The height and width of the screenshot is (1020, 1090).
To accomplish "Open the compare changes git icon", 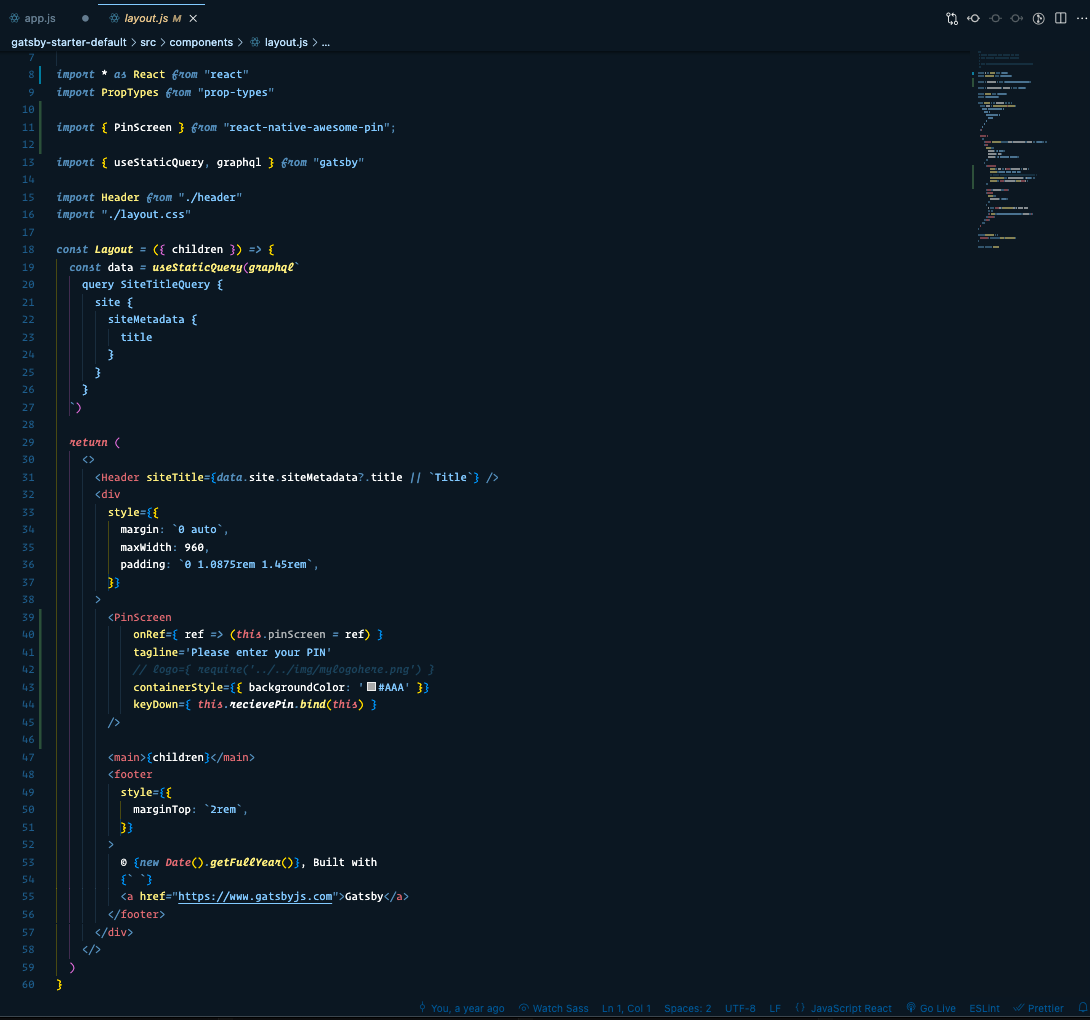I will tap(952, 19).
